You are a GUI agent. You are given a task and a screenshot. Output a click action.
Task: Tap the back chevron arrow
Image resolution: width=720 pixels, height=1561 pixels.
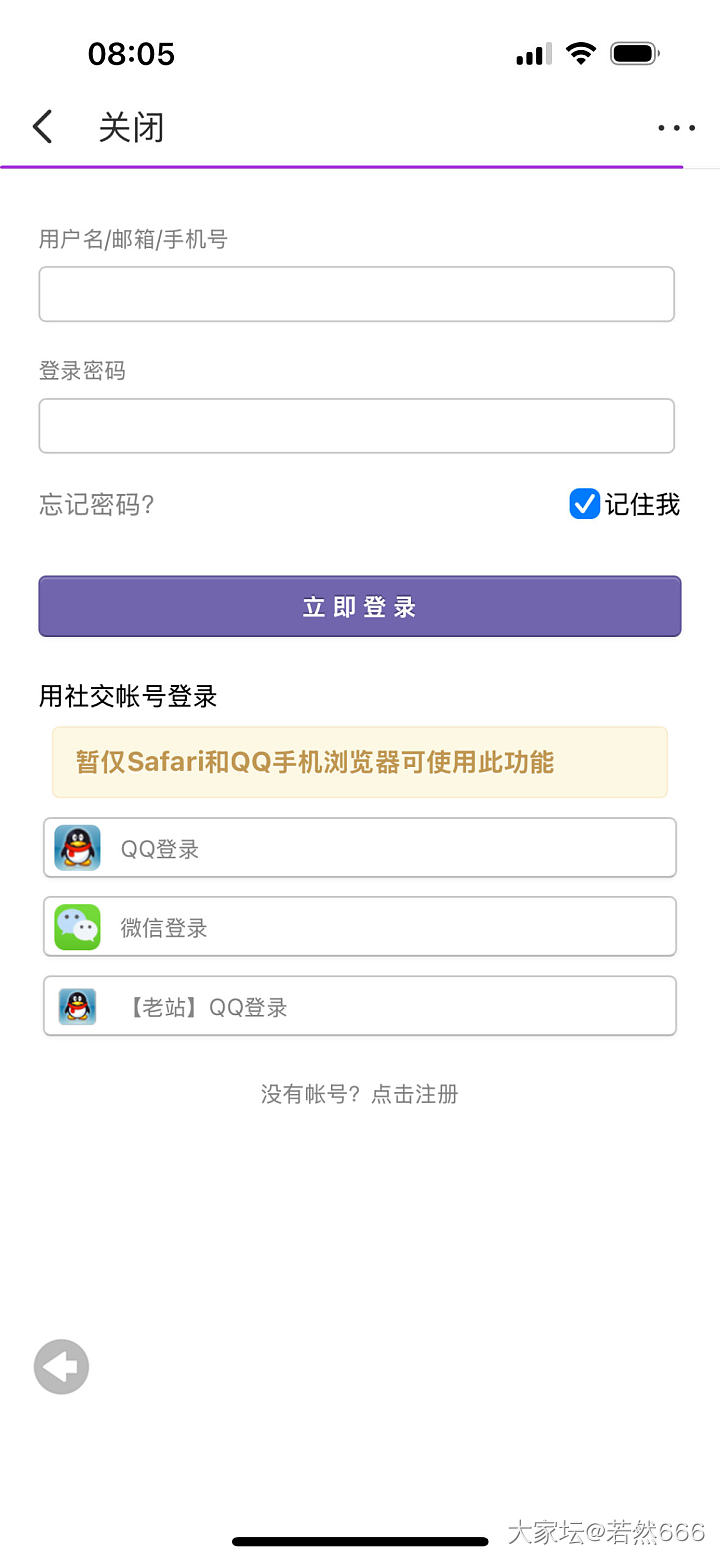pos(42,127)
